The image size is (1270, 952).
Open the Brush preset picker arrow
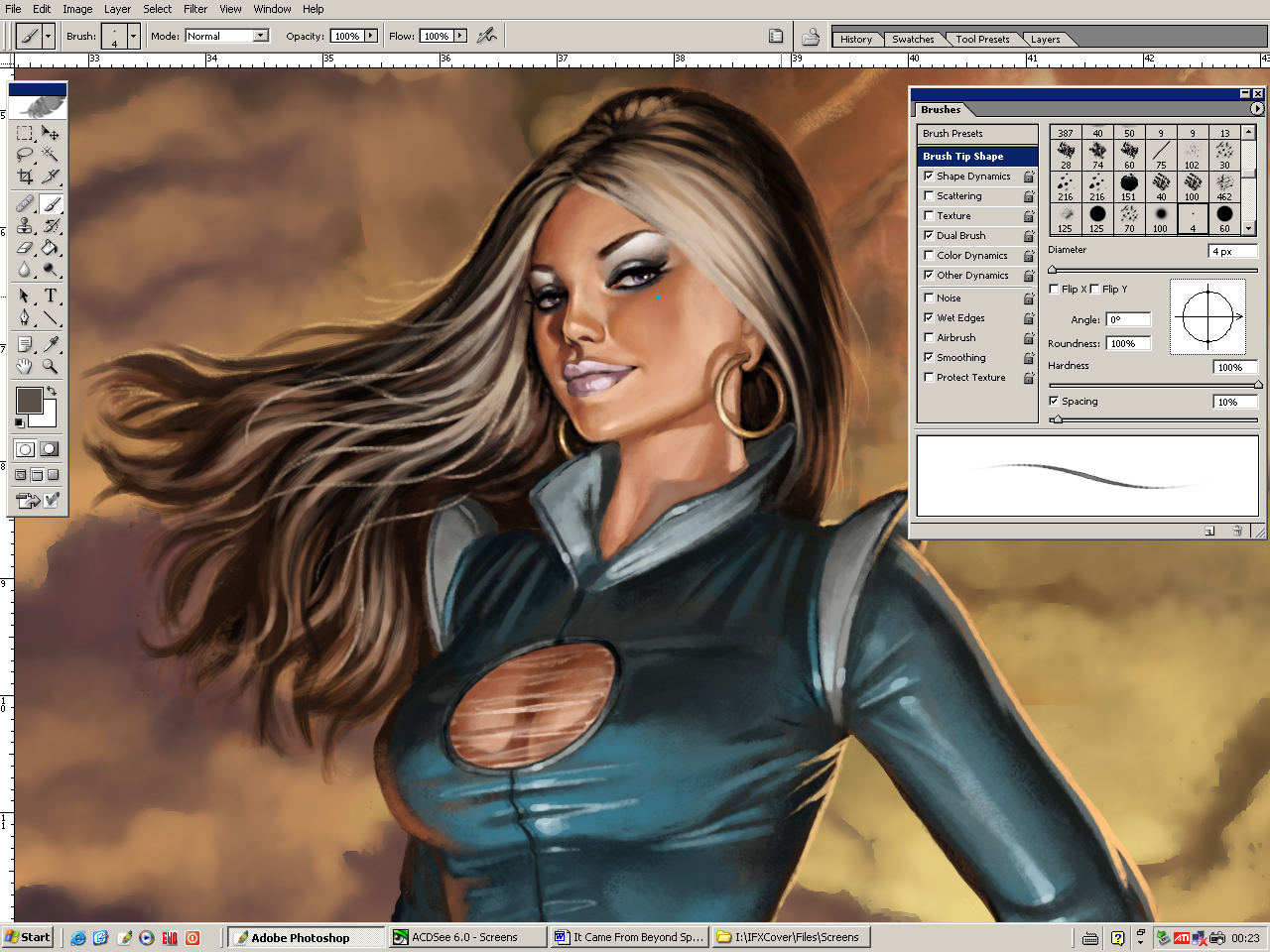pyautogui.click(x=133, y=36)
